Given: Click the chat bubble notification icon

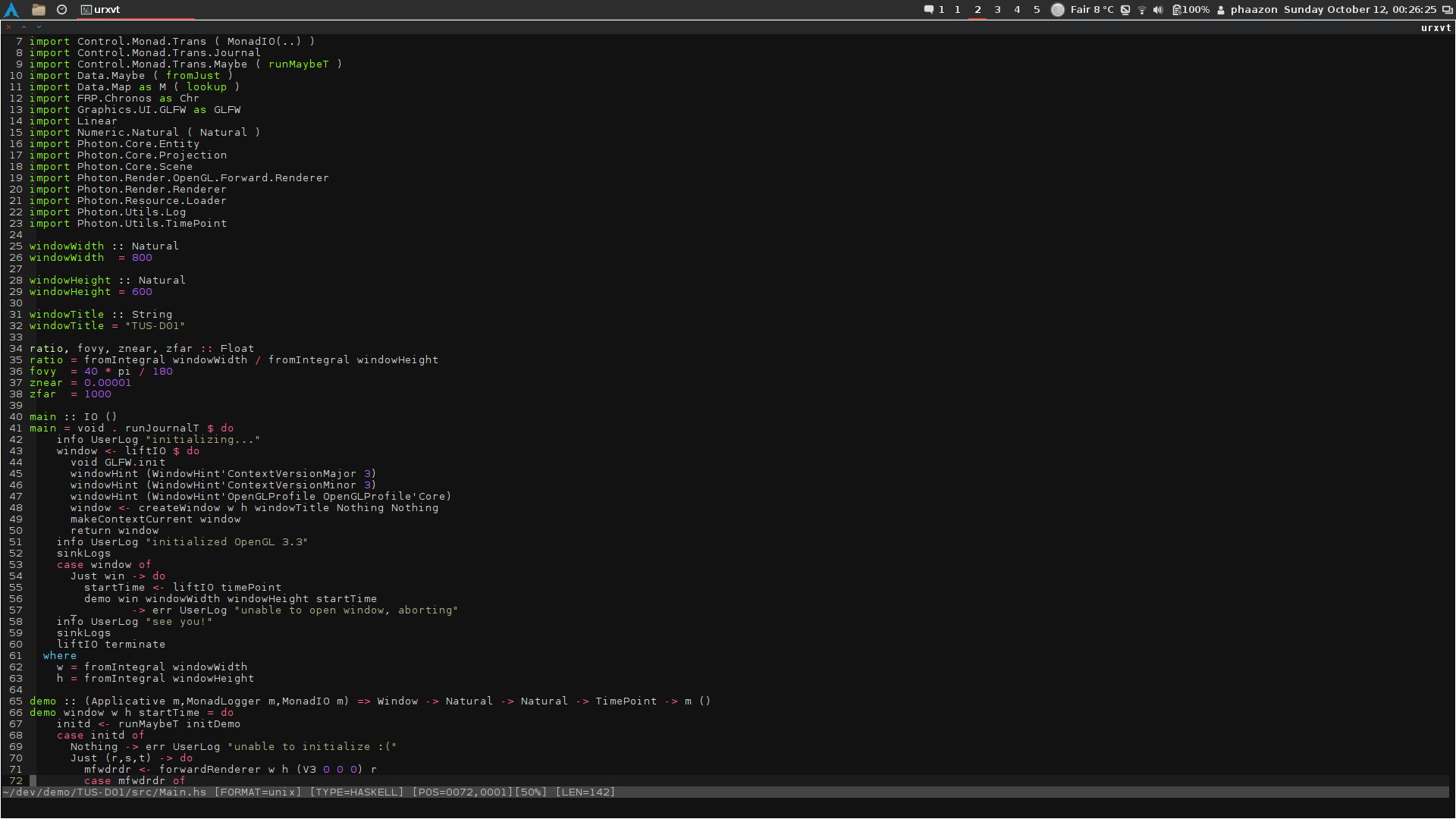Looking at the screenshot, I should coord(928,10).
